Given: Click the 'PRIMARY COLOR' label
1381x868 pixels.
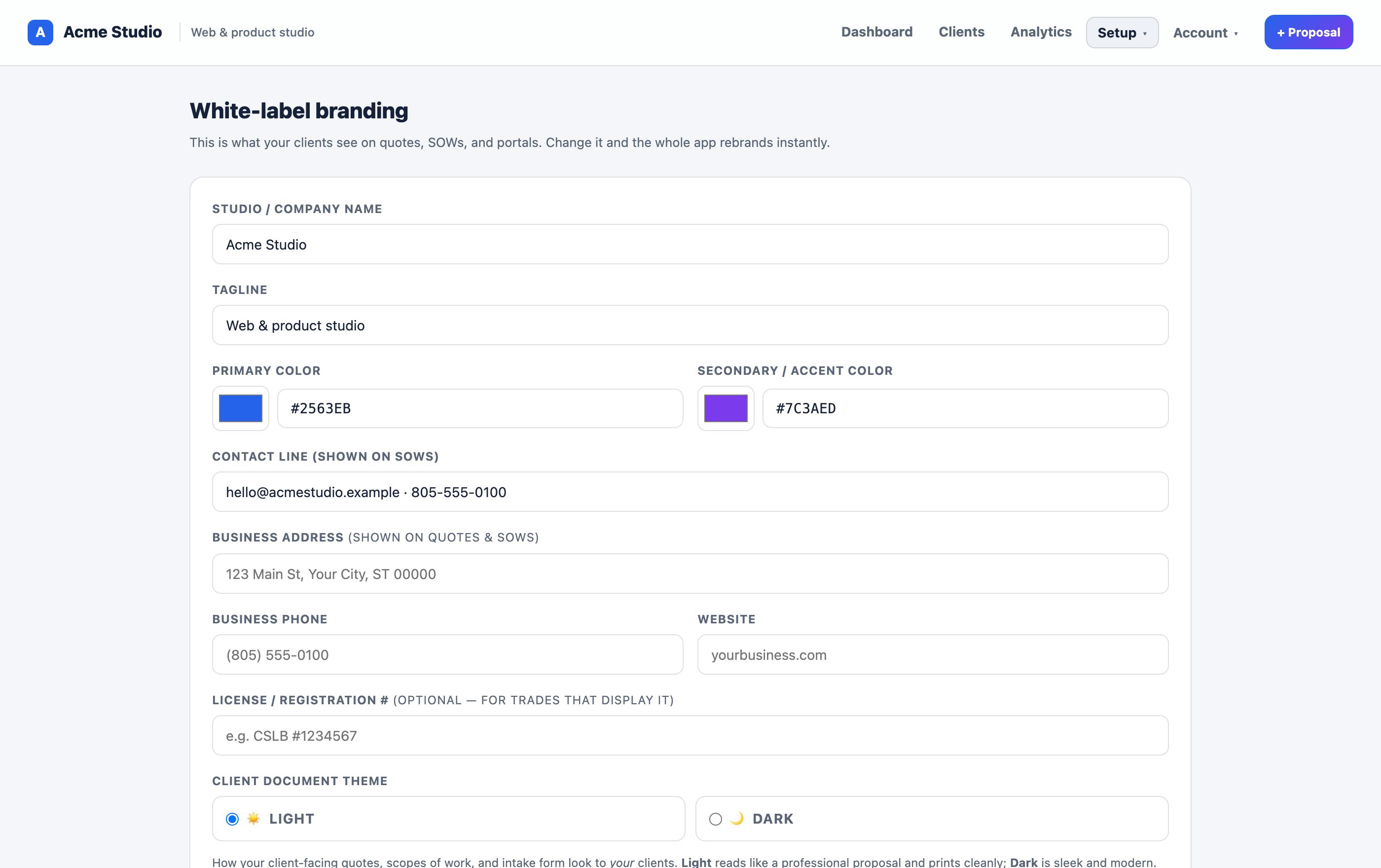Looking at the screenshot, I should [x=266, y=370].
